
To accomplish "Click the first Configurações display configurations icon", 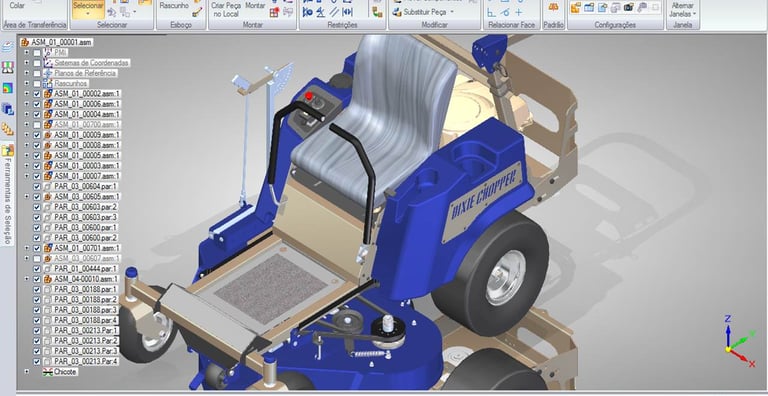I will coord(576,7).
